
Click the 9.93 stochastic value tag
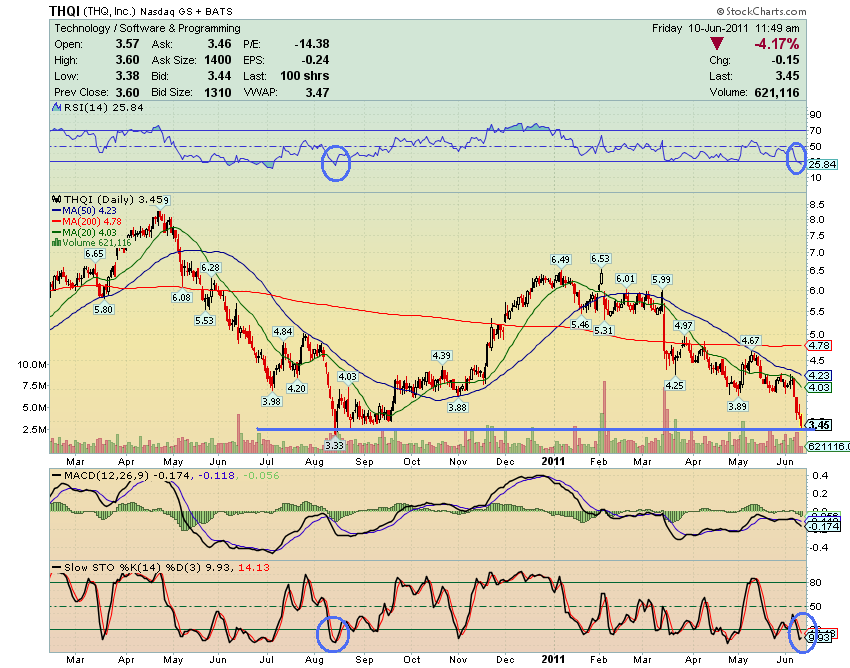[819, 638]
